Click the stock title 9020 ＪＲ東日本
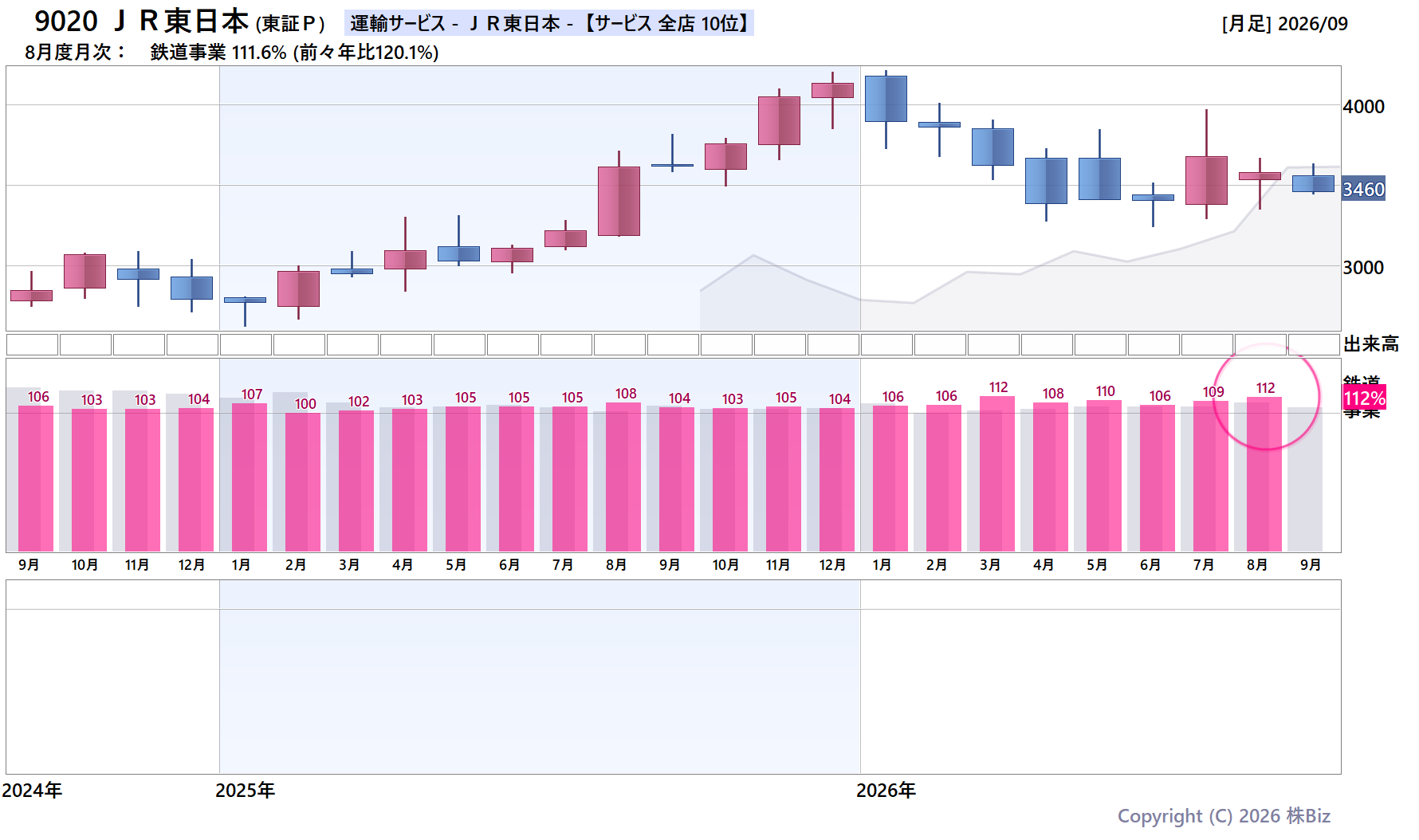This screenshot has height=840, width=1419. (142, 22)
